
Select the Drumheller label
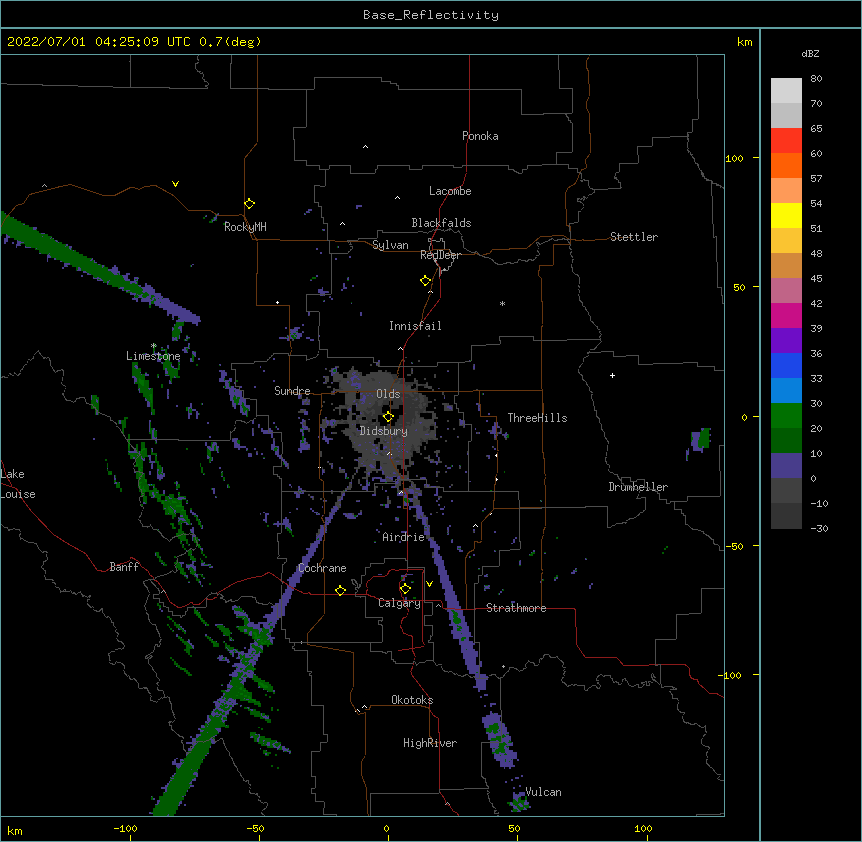coord(638,487)
